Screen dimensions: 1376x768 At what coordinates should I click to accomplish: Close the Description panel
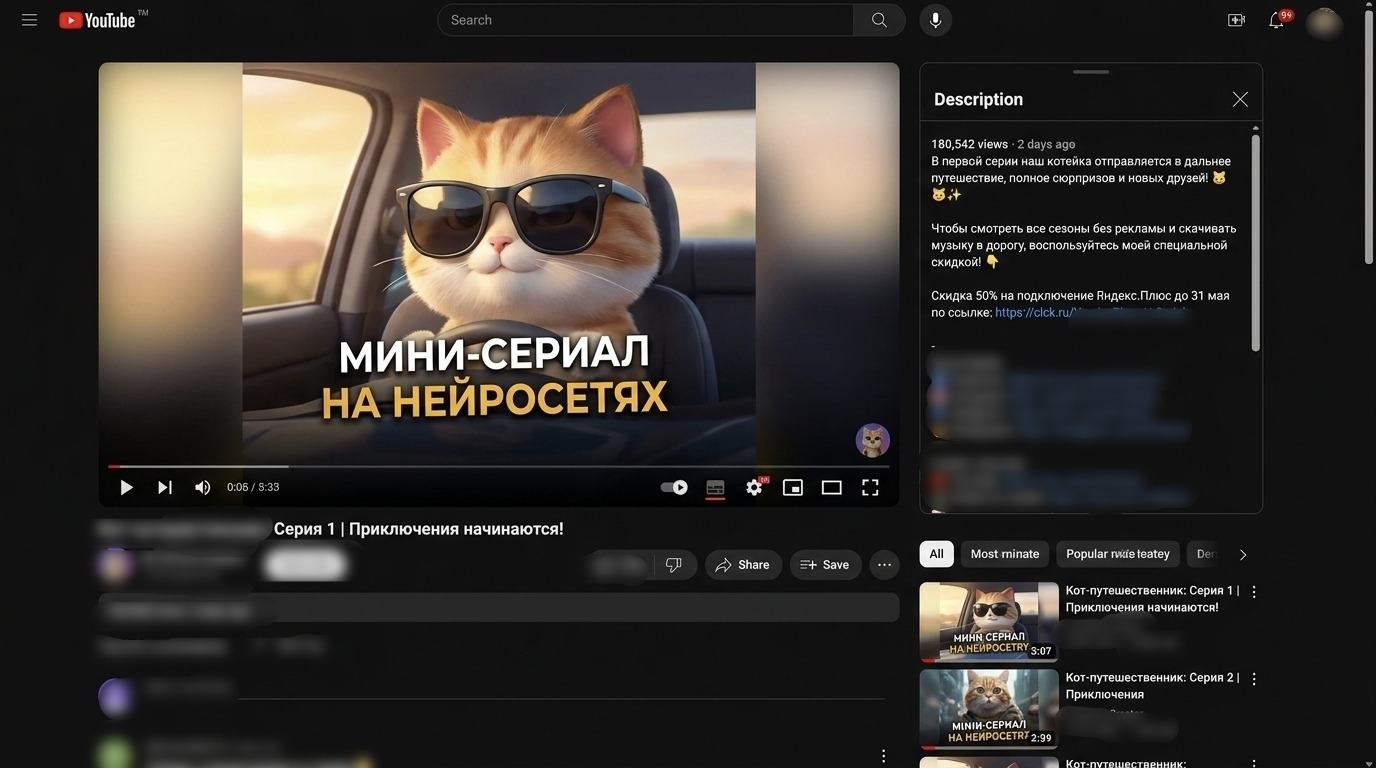point(1240,99)
